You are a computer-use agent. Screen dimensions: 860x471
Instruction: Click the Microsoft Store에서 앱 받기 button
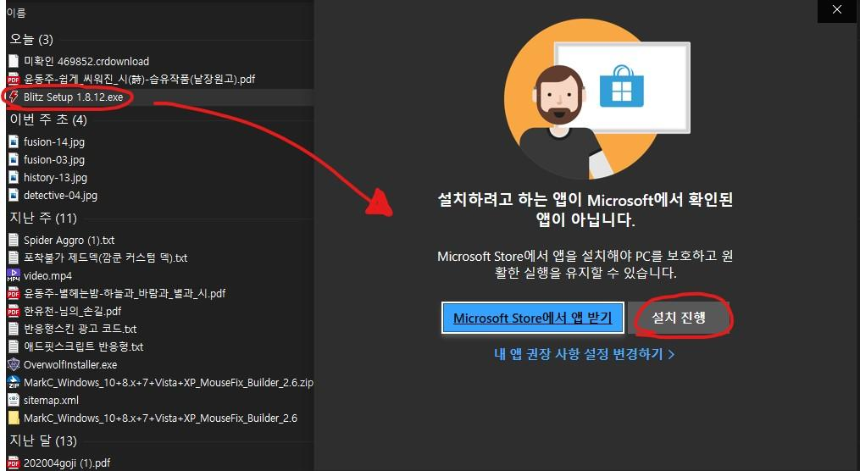click(533, 318)
